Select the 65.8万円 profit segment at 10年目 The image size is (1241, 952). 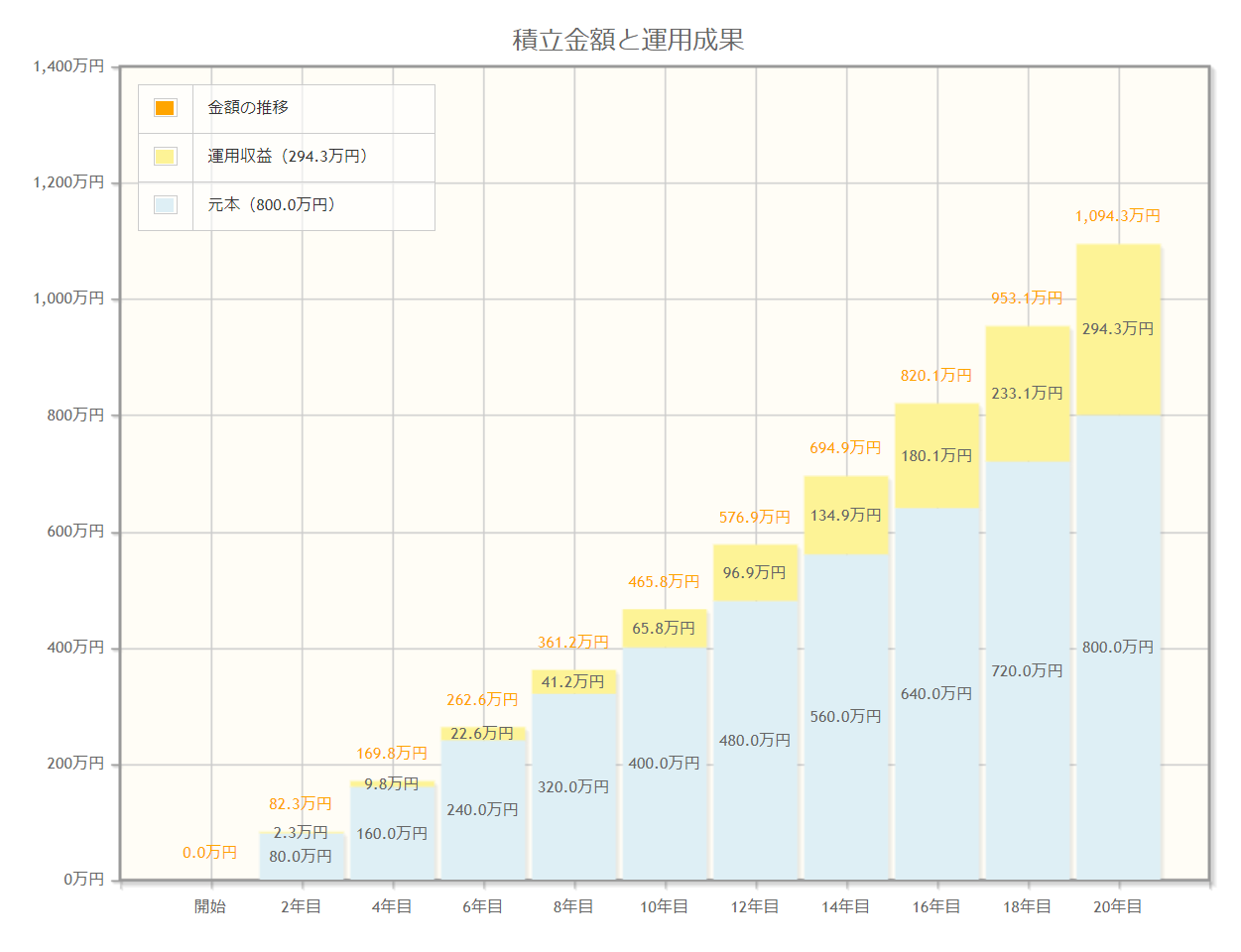point(665,629)
